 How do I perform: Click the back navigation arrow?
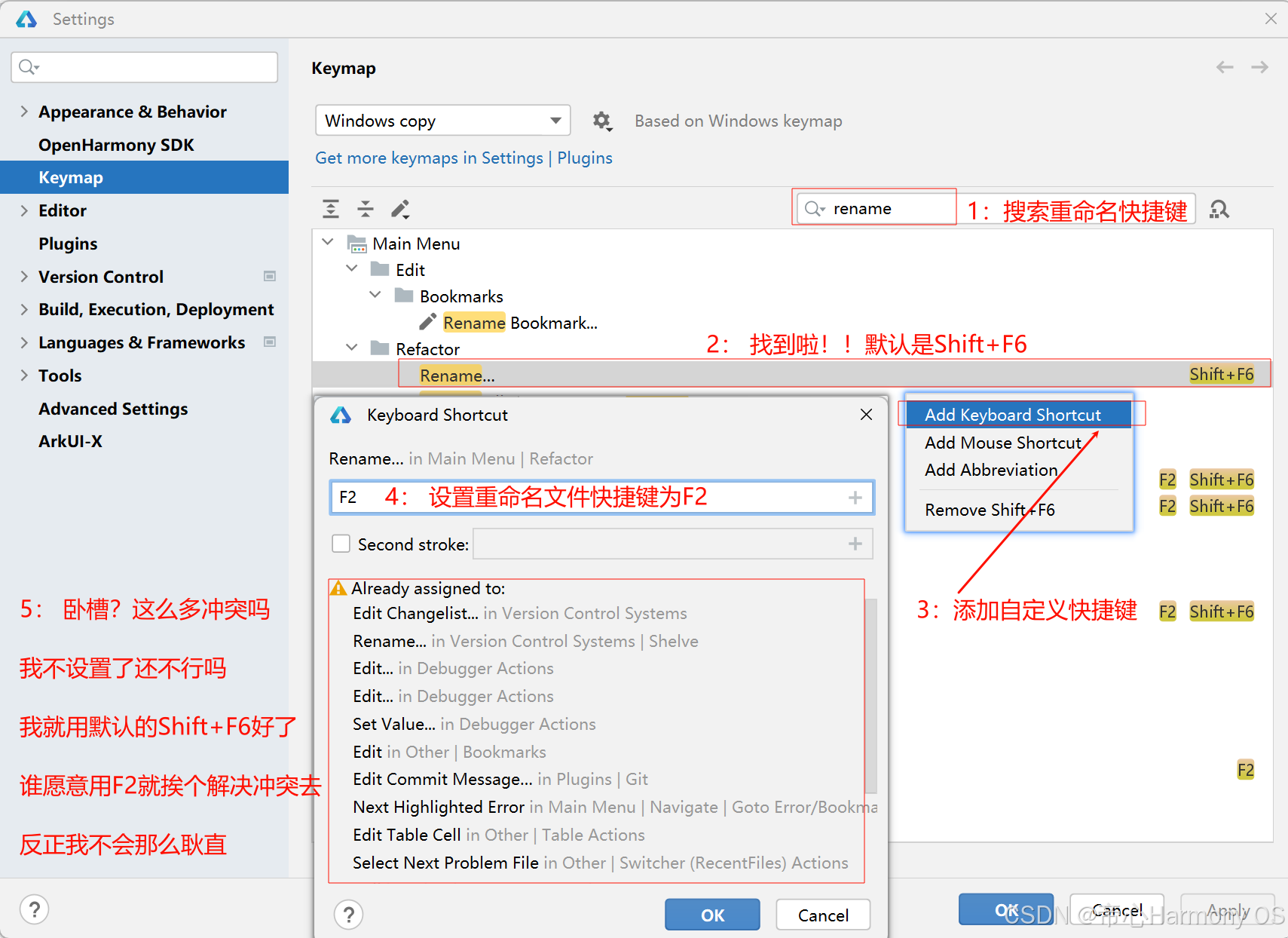click(x=1225, y=67)
